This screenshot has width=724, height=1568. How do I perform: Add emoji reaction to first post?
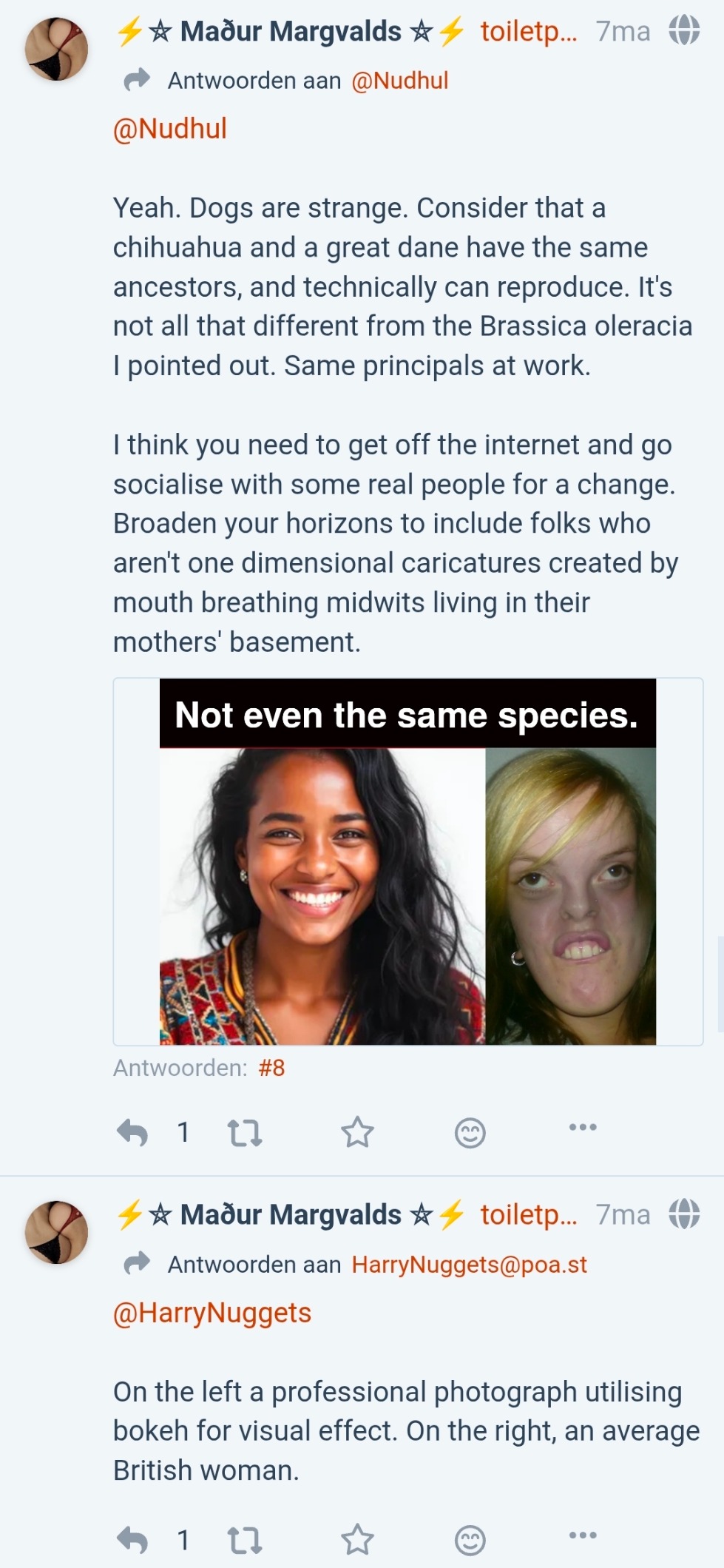tap(470, 1132)
